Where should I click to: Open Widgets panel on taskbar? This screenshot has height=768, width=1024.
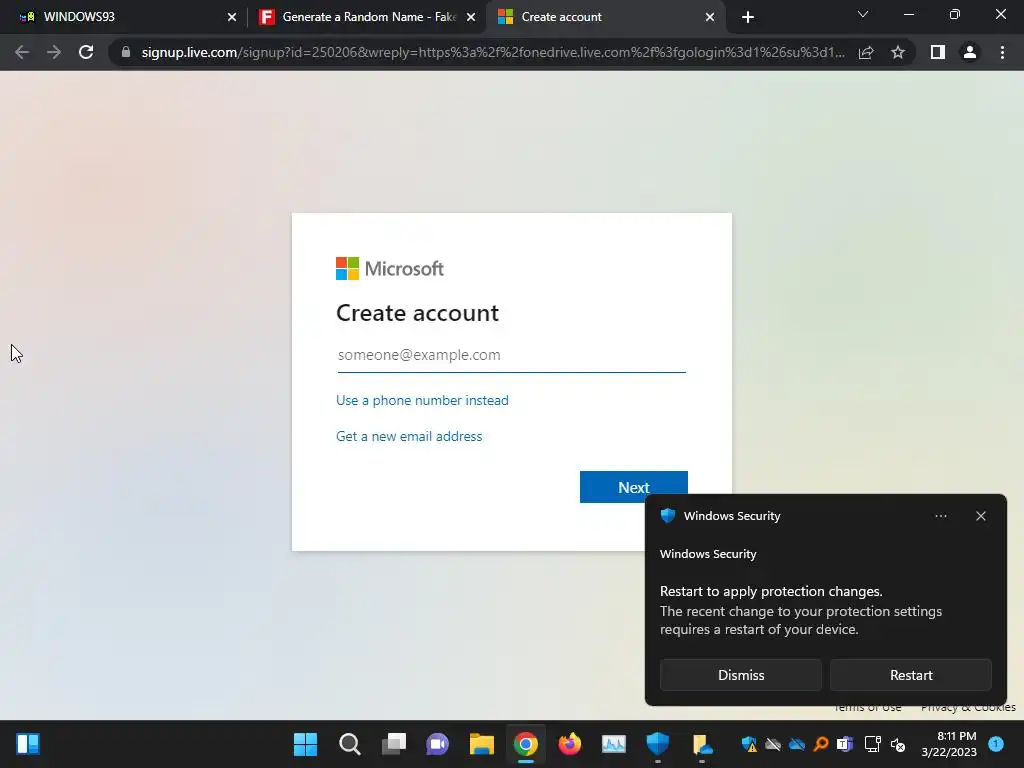click(x=27, y=744)
